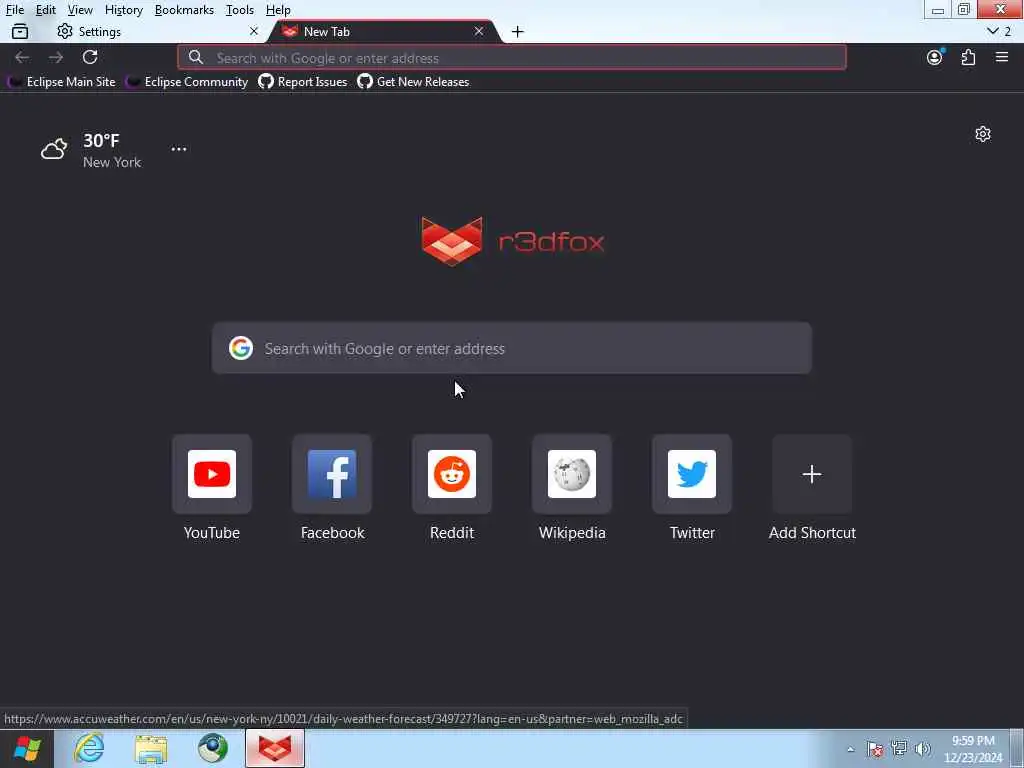Screen dimensions: 1024x768
Task: Open the View menu
Action: point(80,10)
